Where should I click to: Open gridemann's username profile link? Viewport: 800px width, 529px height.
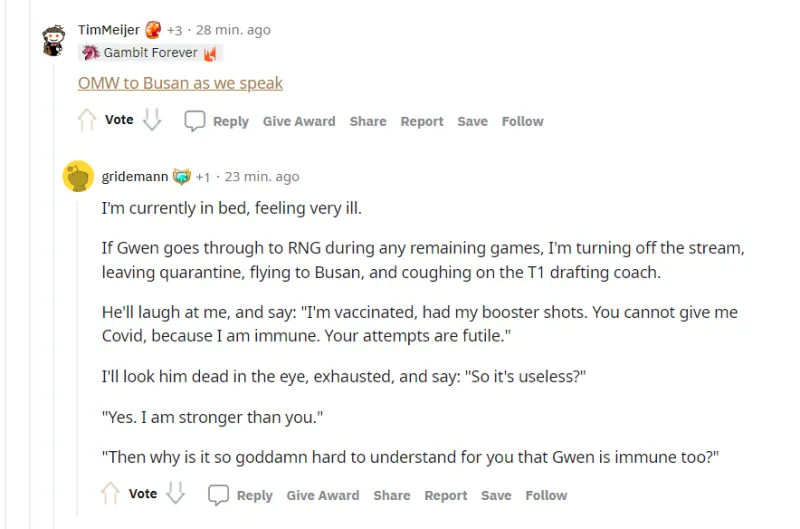pyautogui.click(x=134, y=177)
